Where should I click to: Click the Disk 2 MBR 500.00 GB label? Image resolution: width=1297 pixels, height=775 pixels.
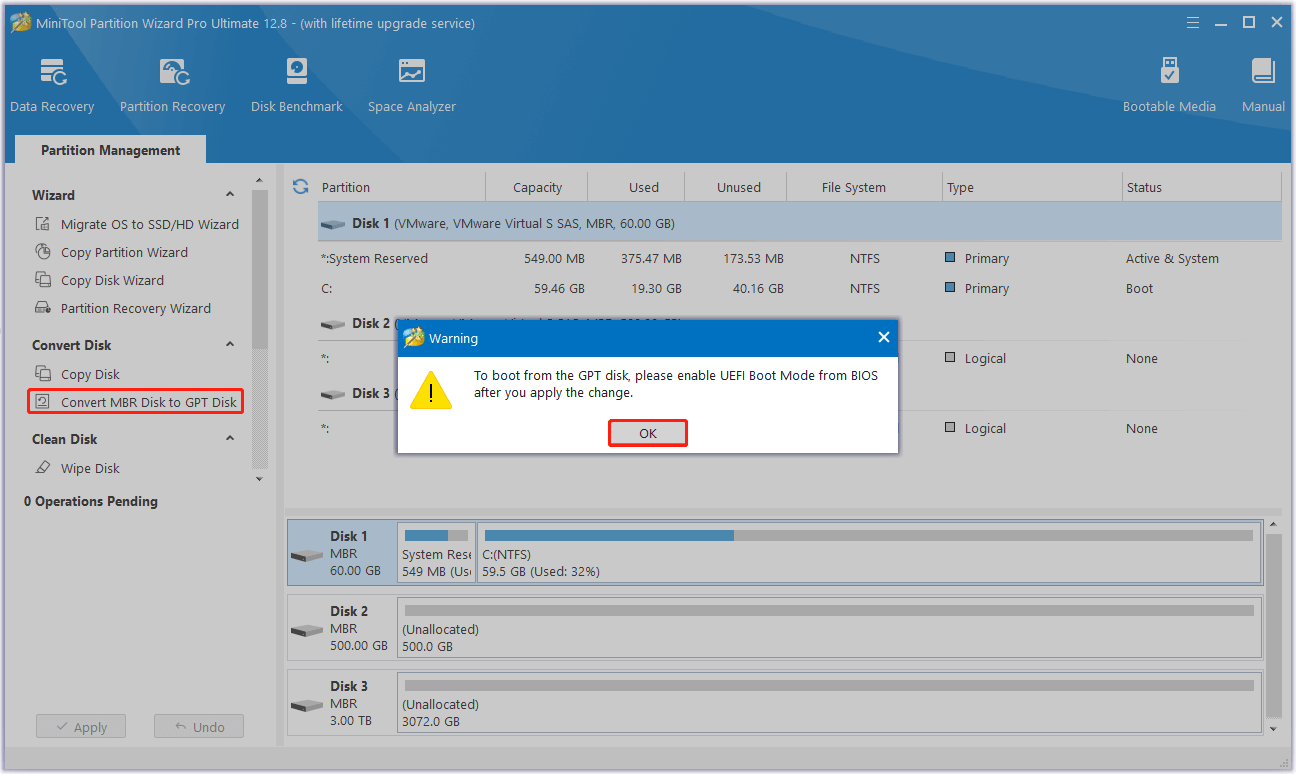[x=358, y=628]
